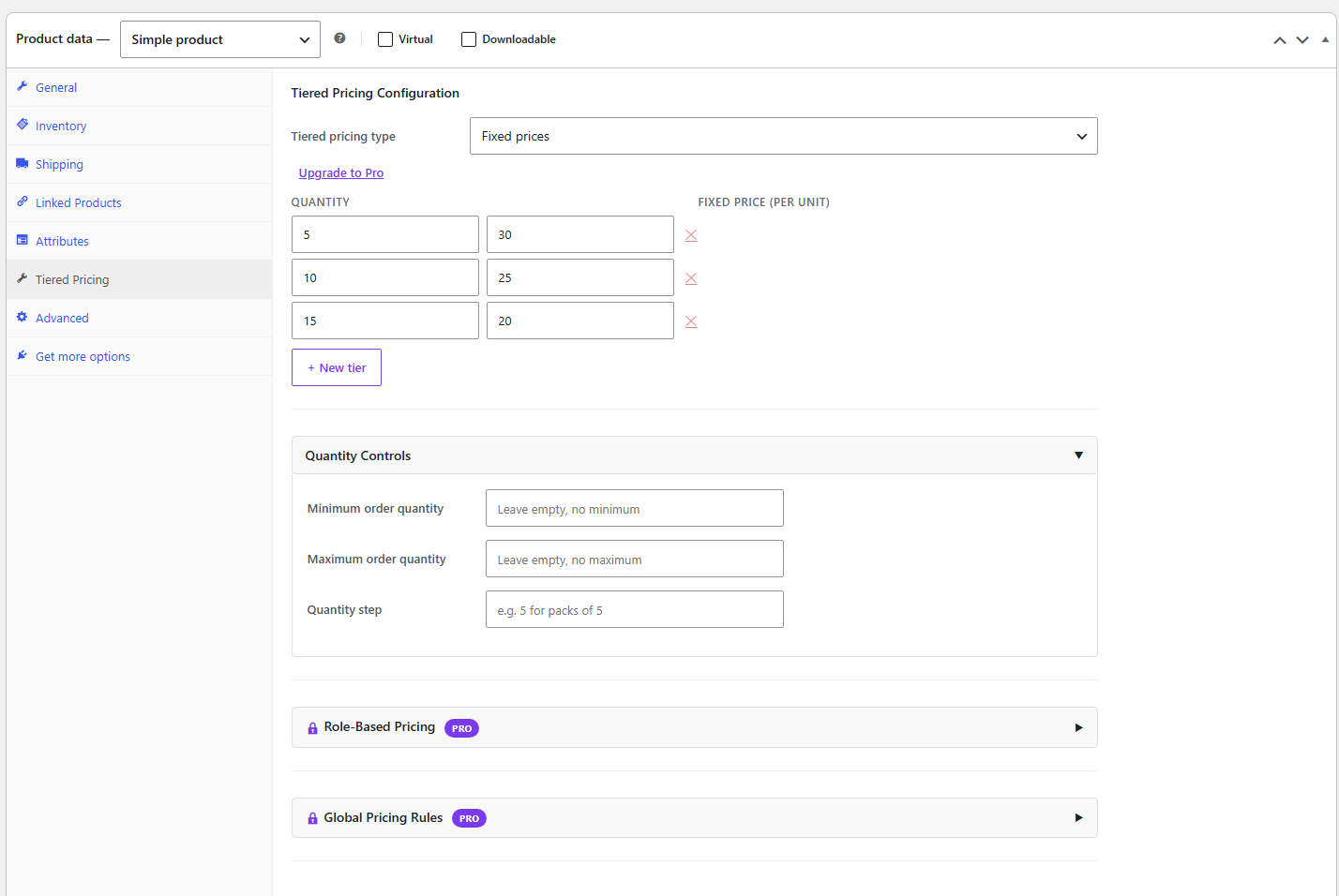Screen dimensions: 1339x896
Task: Open the Tiered pricing type dropdown
Action: (x=784, y=136)
